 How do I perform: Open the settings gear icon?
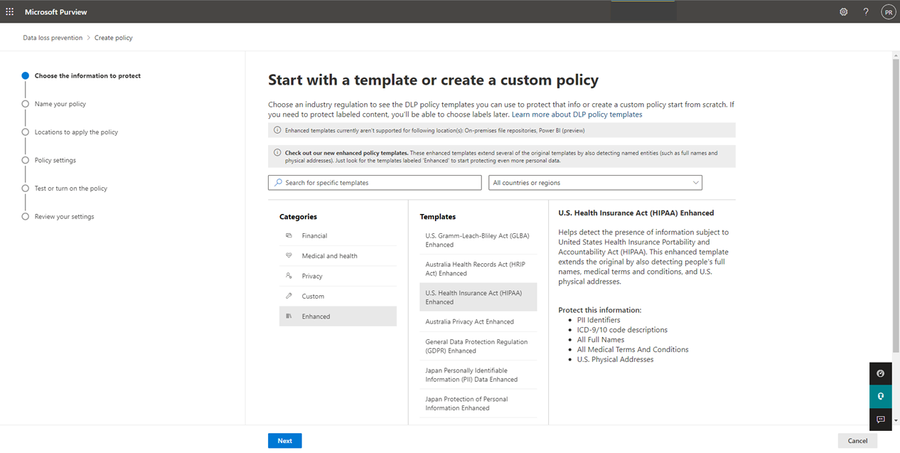coord(844,11)
